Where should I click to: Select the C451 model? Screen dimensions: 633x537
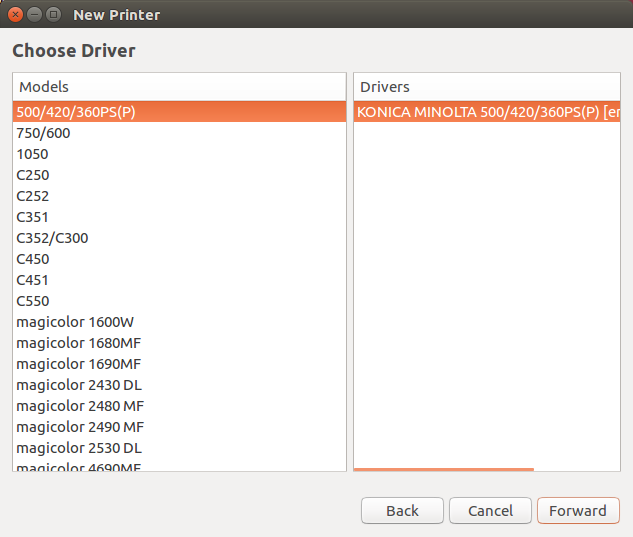[179, 280]
